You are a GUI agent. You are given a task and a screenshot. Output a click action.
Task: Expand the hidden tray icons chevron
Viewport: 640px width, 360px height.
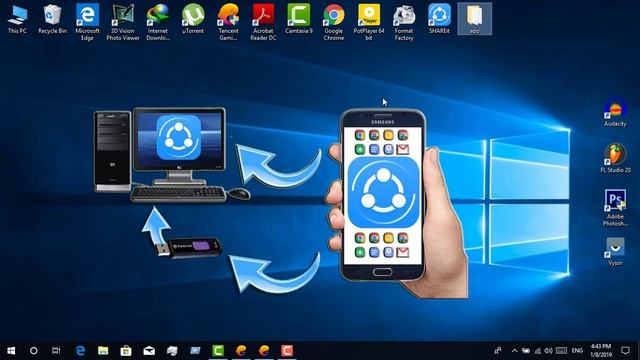[x=515, y=351]
